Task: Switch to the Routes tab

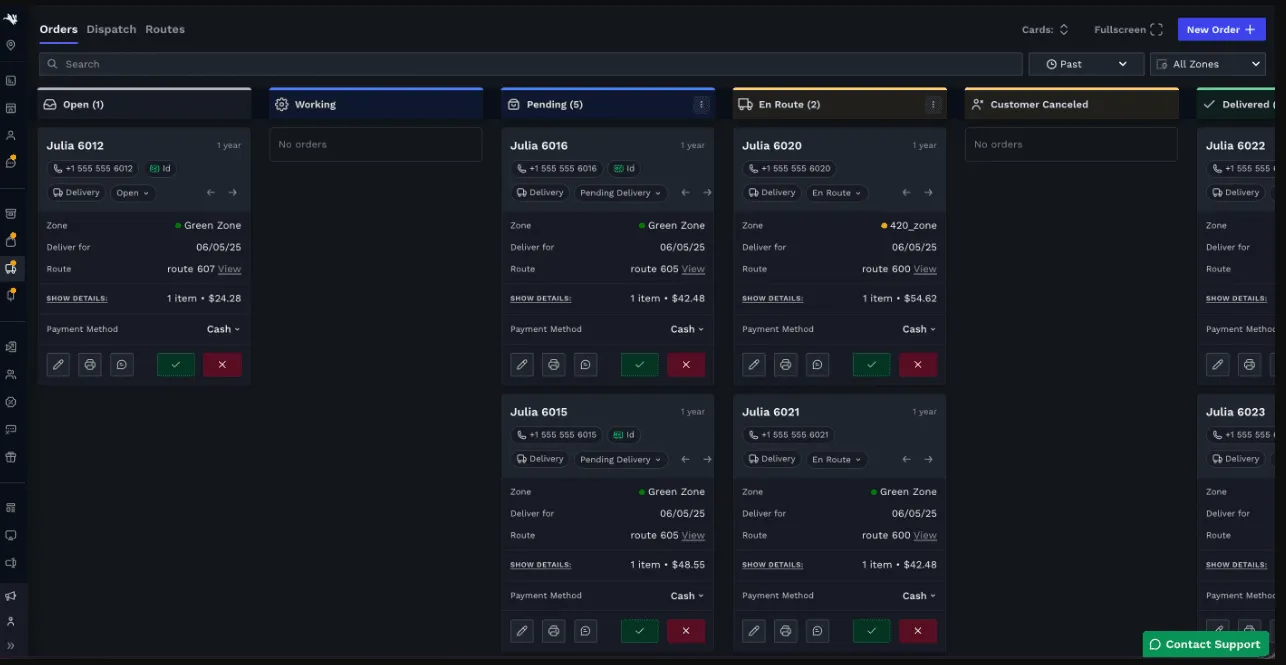Action: point(165,29)
